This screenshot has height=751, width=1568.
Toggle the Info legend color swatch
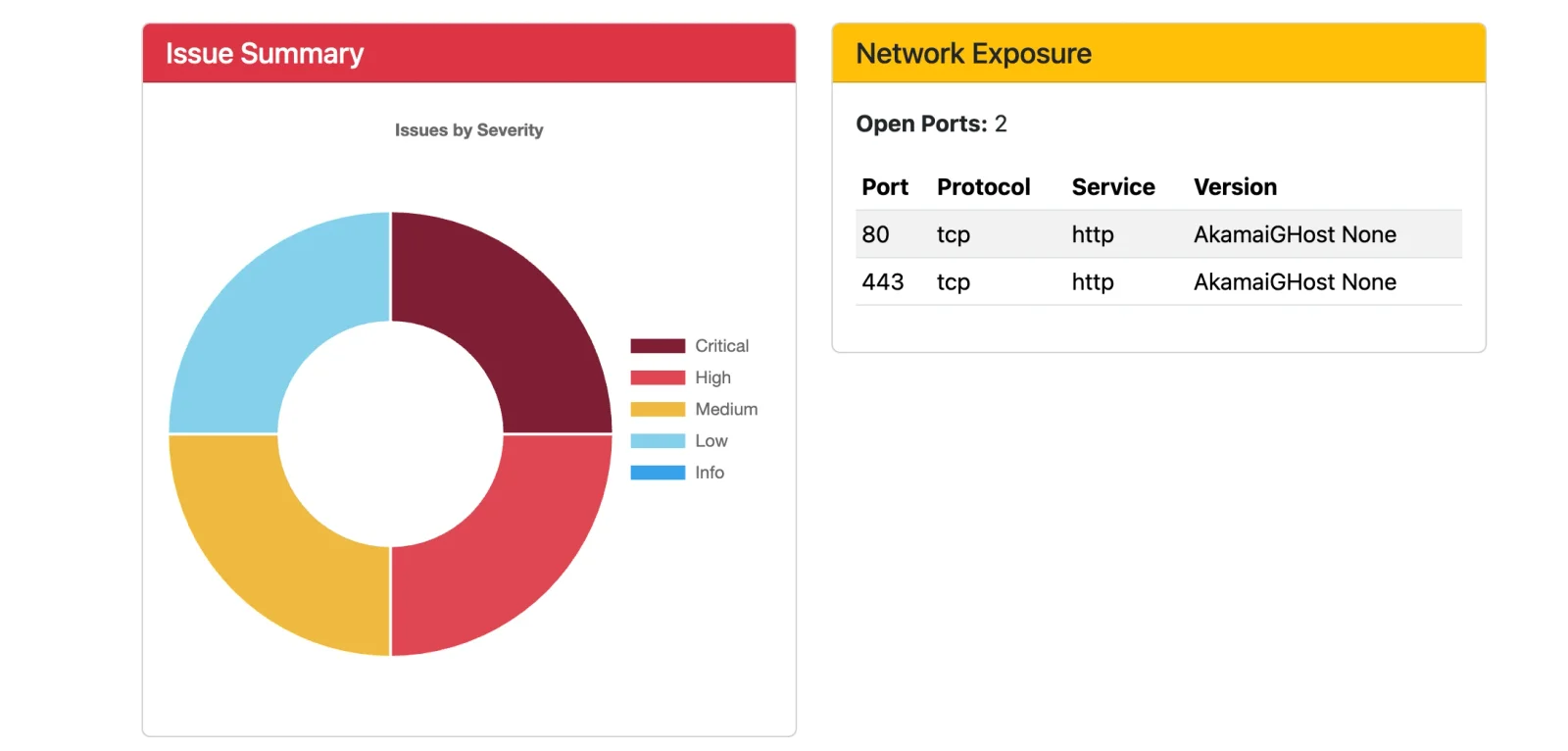[x=658, y=473]
